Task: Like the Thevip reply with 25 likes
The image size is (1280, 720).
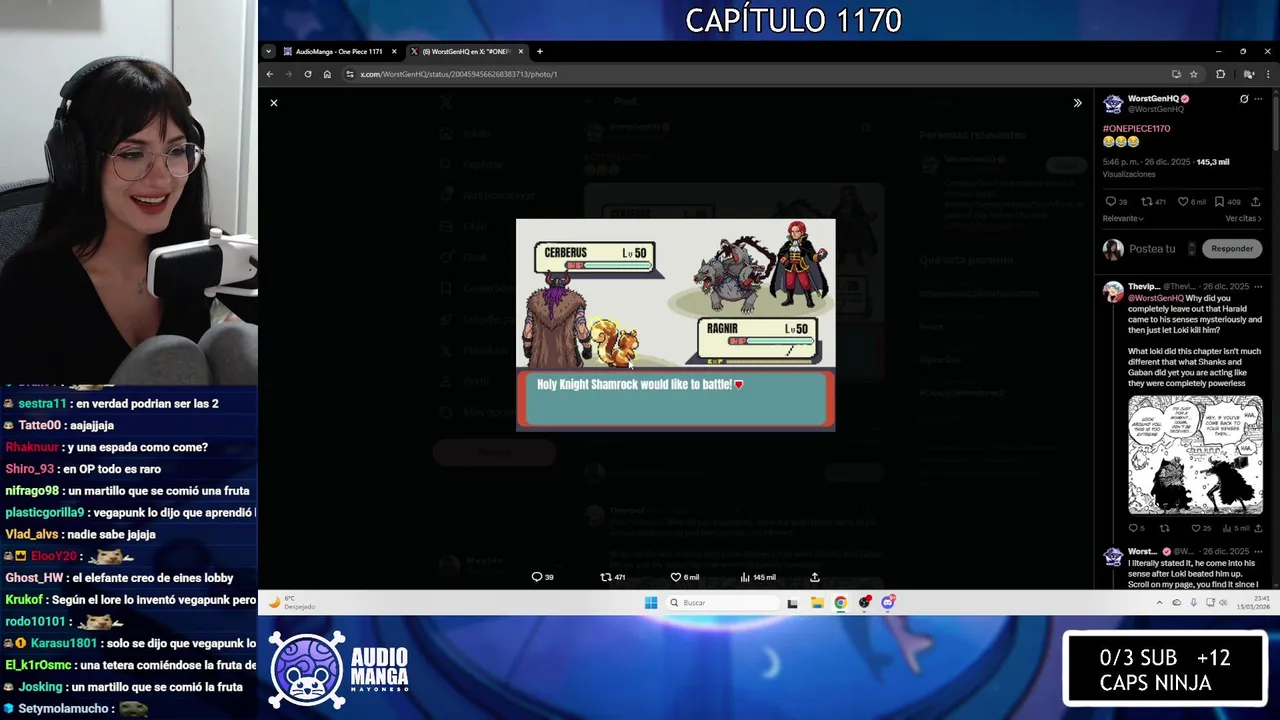Action: (x=1201, y=528)
